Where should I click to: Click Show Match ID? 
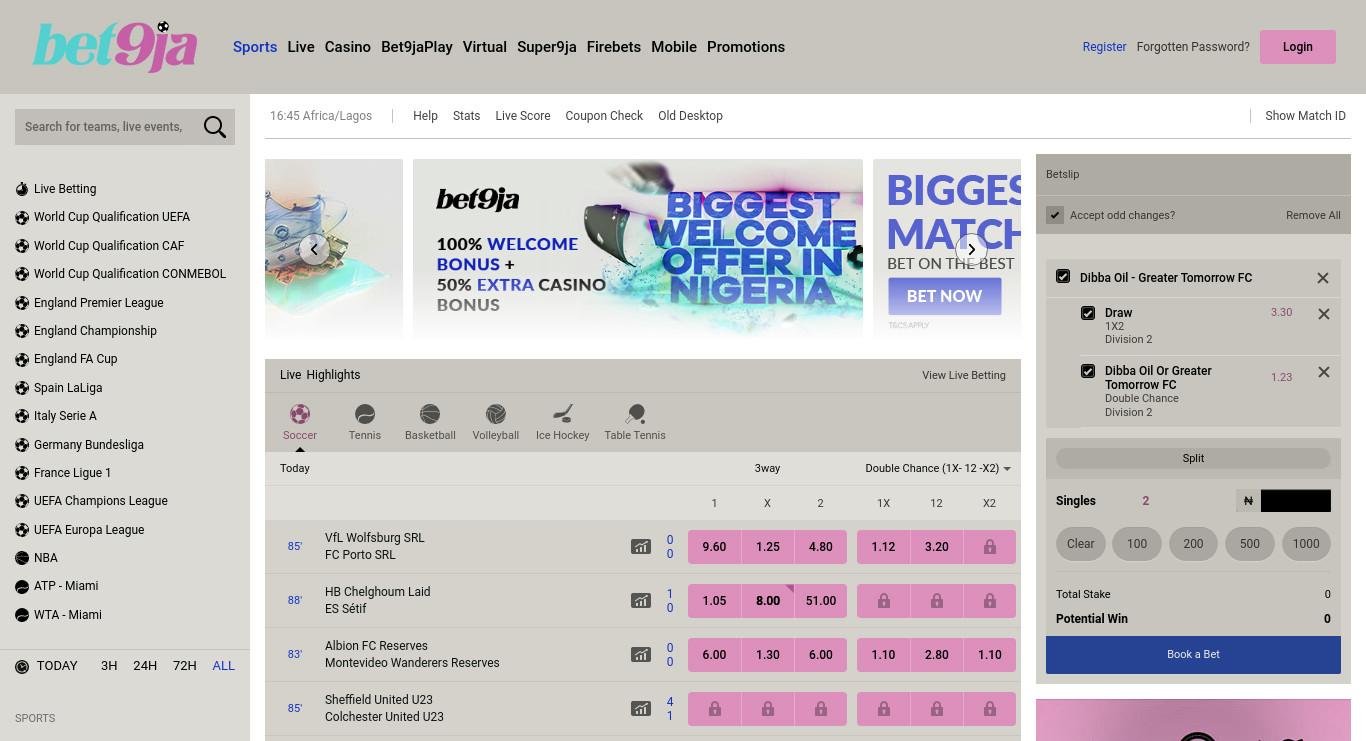point(1305,116)
